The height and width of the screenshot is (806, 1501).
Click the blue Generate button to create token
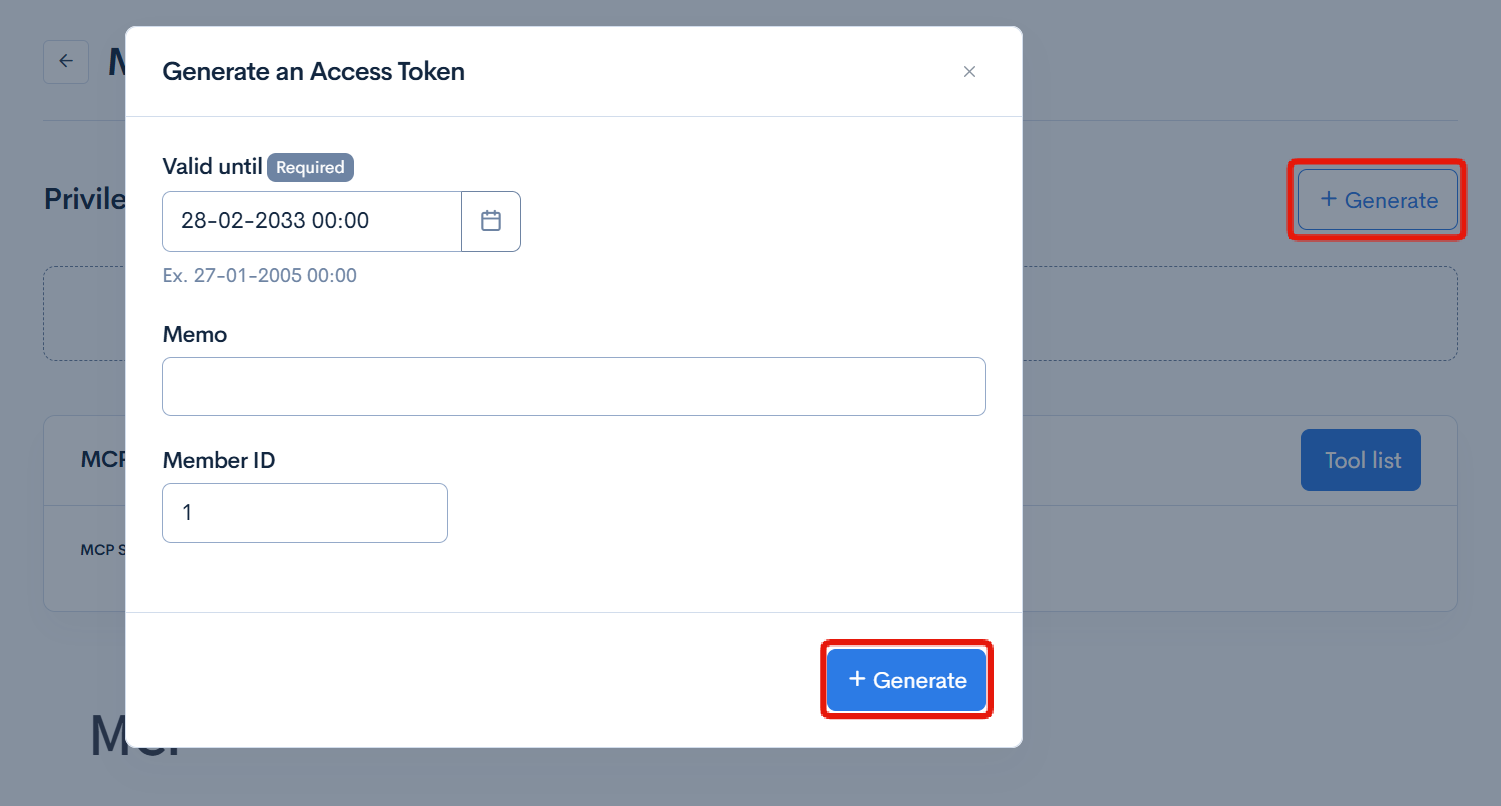(x=905, y=679)
